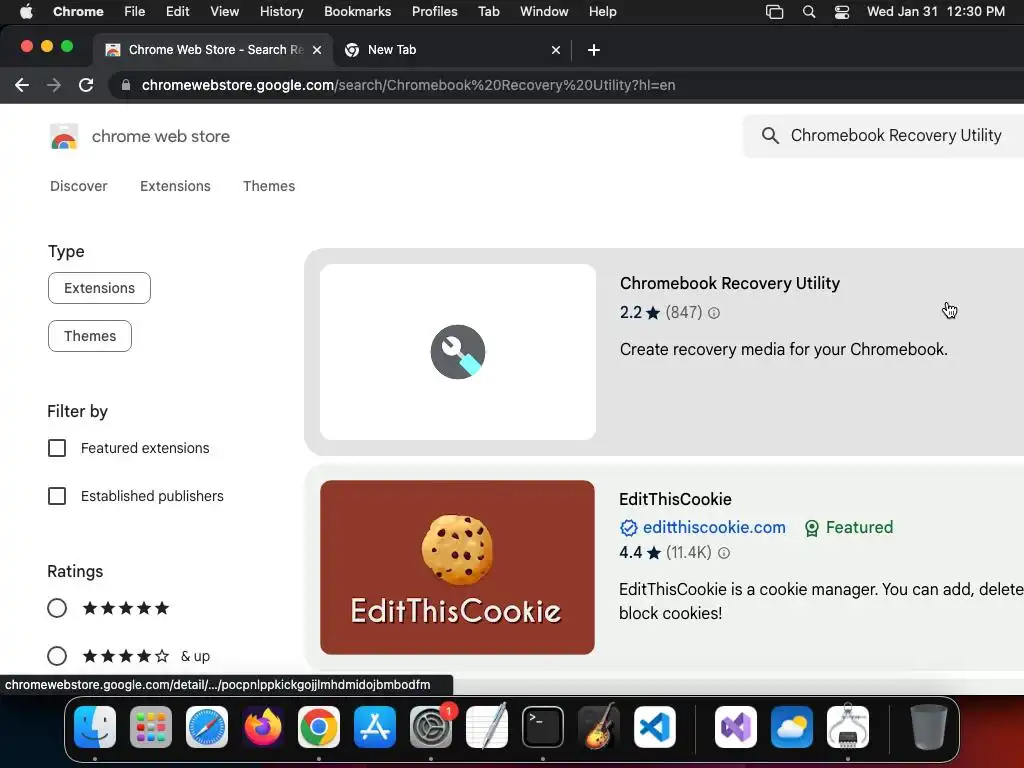Open the History menu
1024x768 pixels.
[281, 11]
